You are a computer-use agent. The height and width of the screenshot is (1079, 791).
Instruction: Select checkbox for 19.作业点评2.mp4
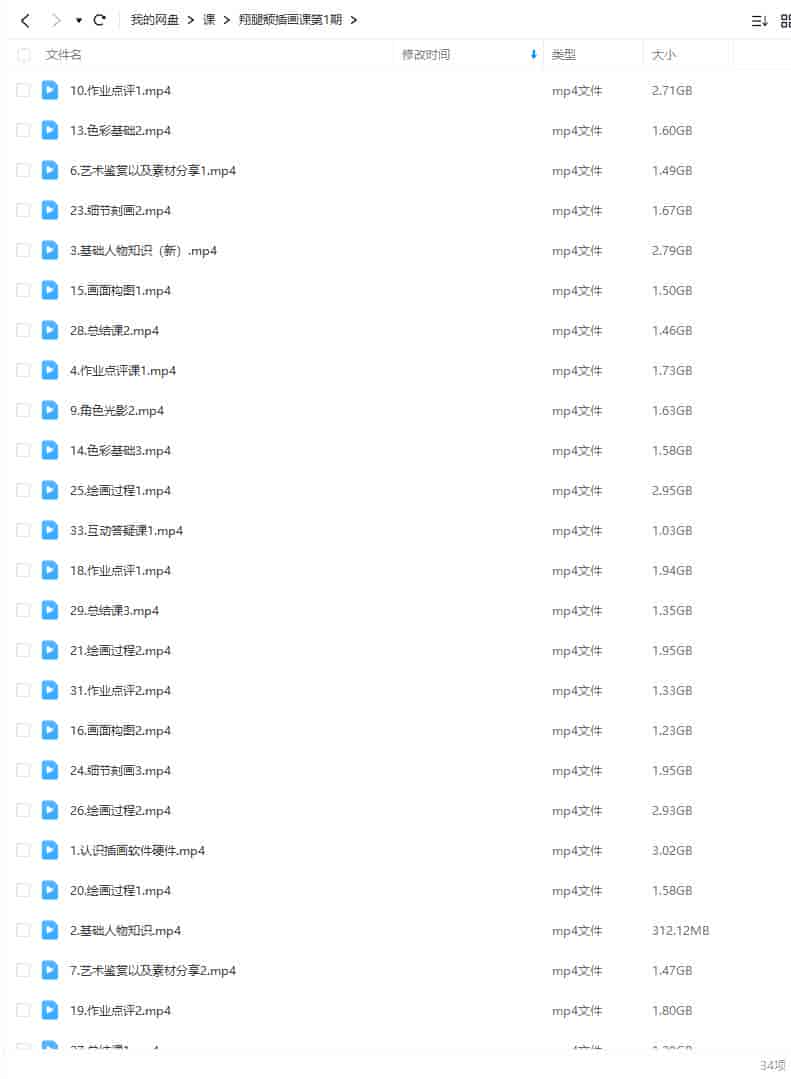(x=23, y=1010)
